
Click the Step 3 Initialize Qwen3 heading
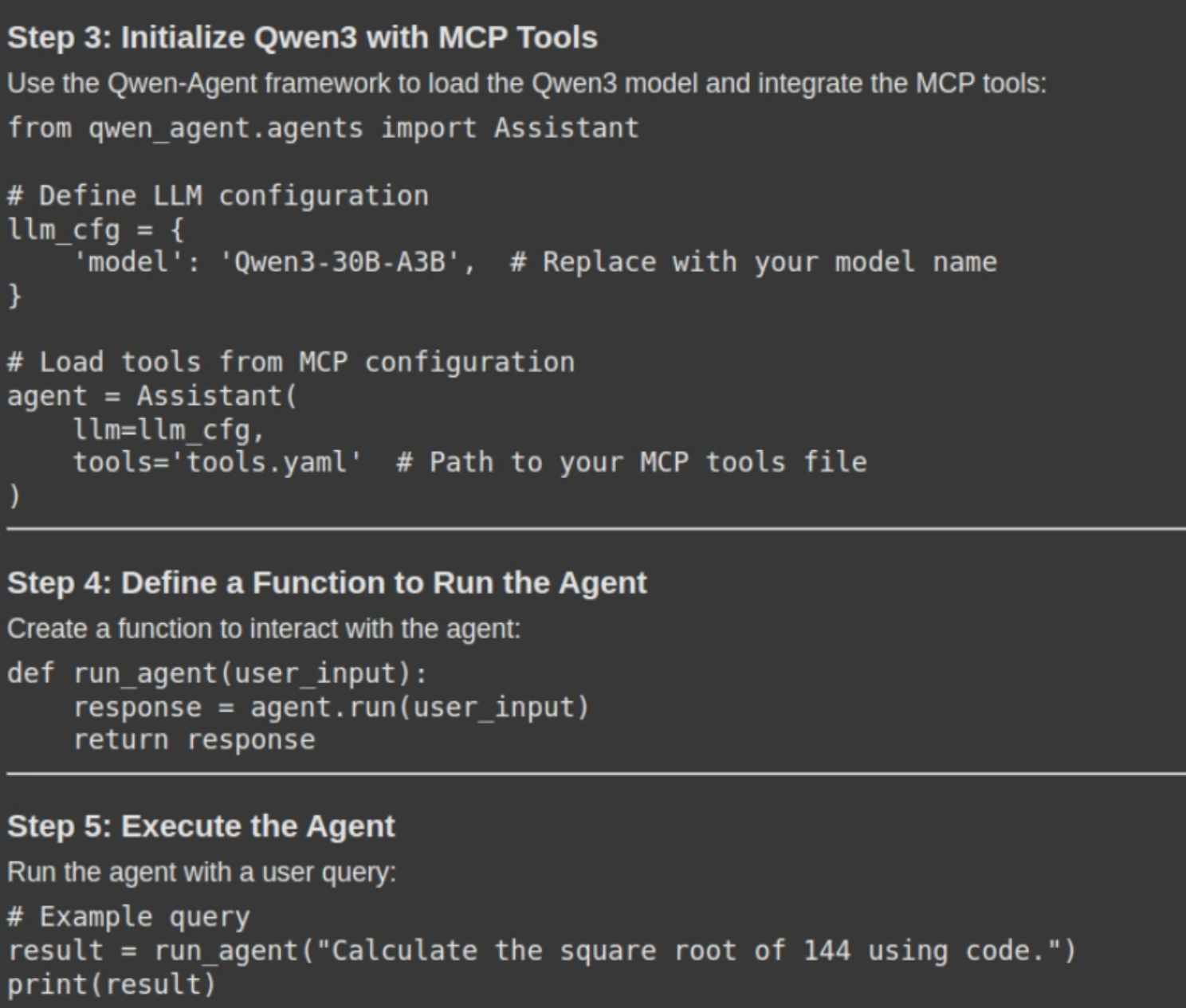[302, 37]
